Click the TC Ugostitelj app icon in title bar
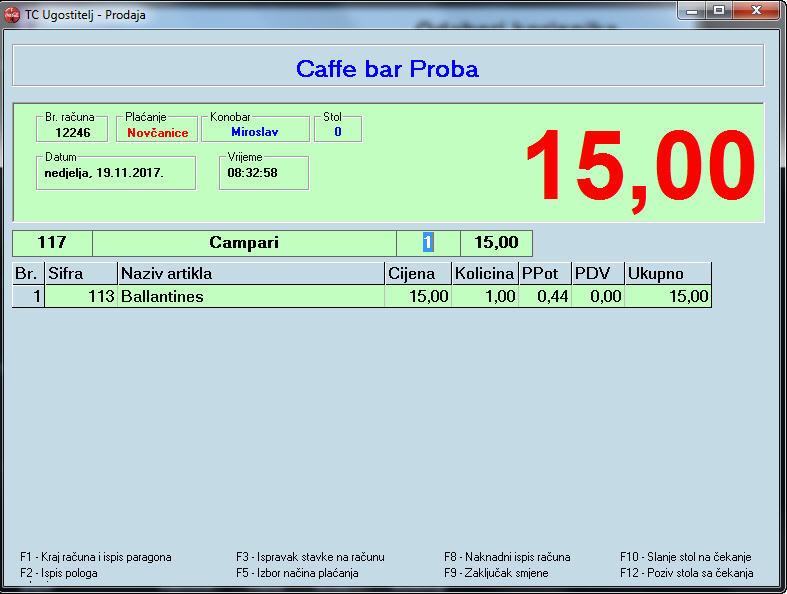 (13, 14)
